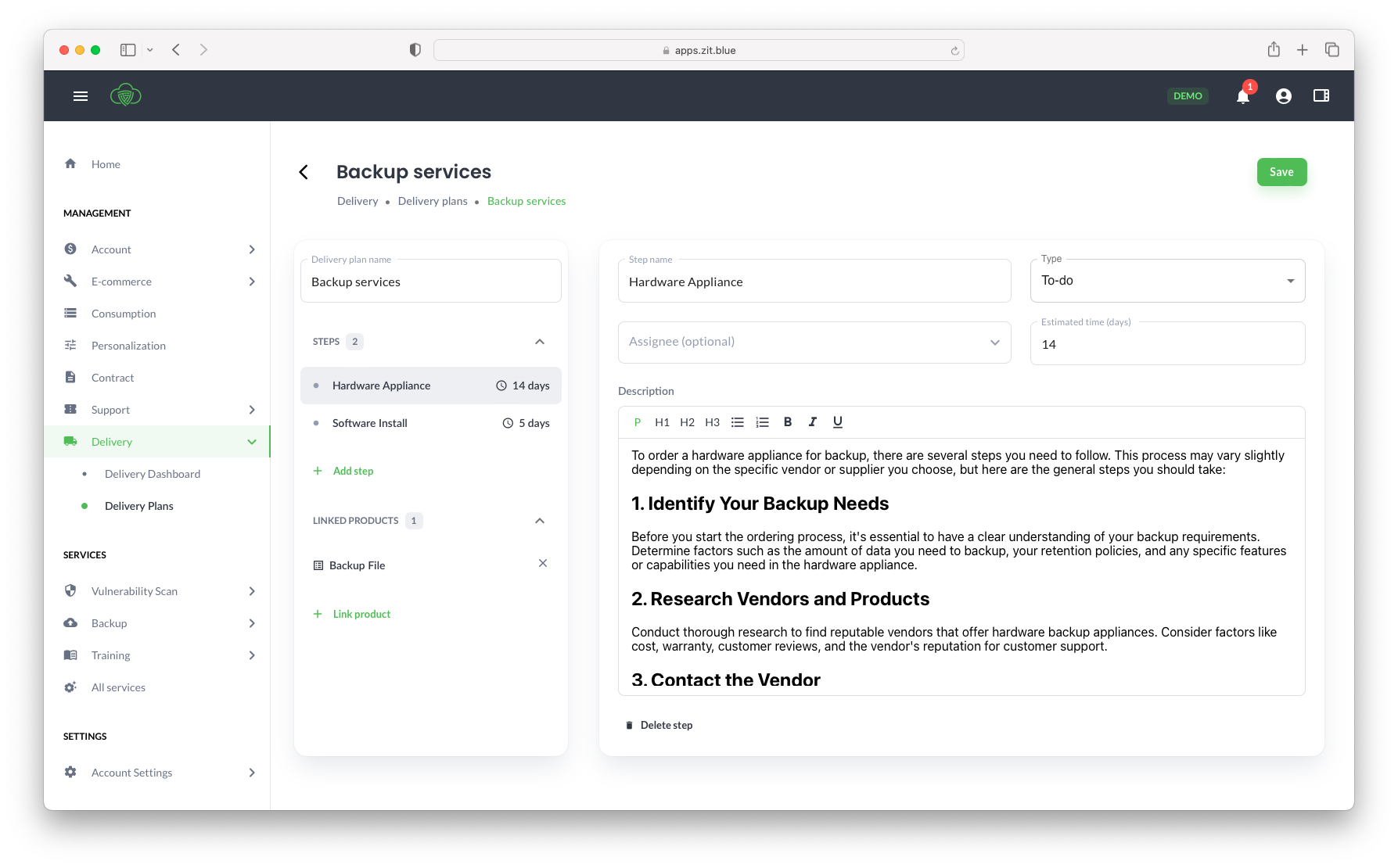This screenshot has height=868, width=1398.
Task: Expand the Support menu
Action: pyautogui.click(x=252, y=410)
